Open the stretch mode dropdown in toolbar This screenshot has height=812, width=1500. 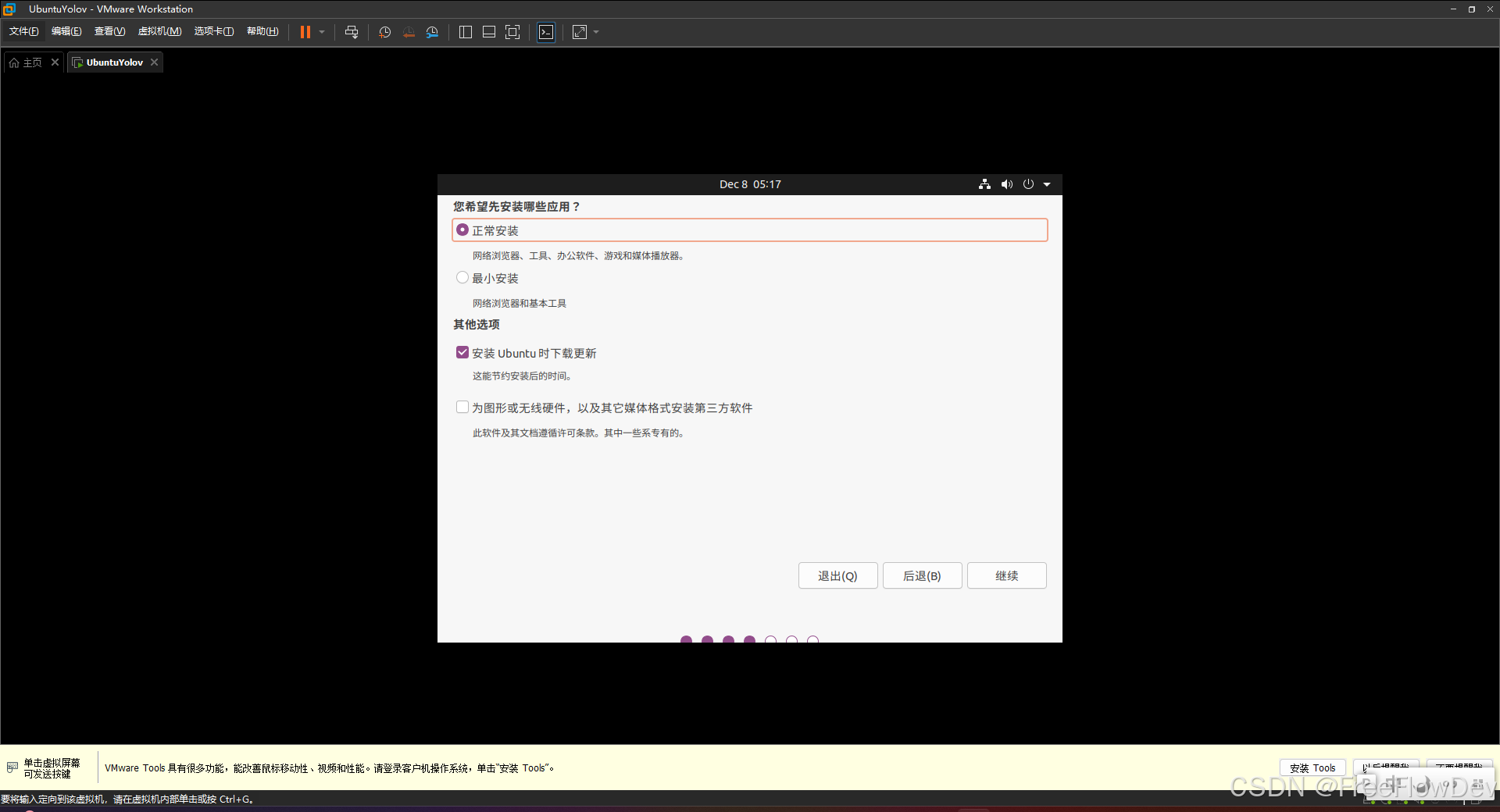595,32
